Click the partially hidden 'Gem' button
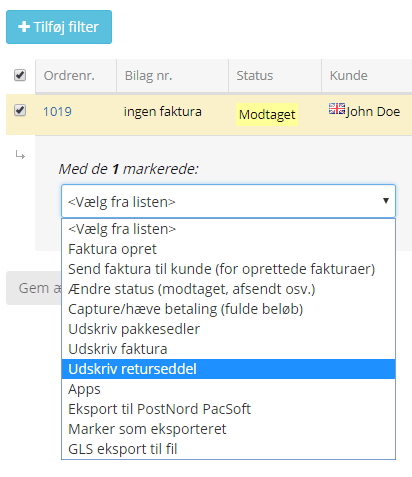 34,288
